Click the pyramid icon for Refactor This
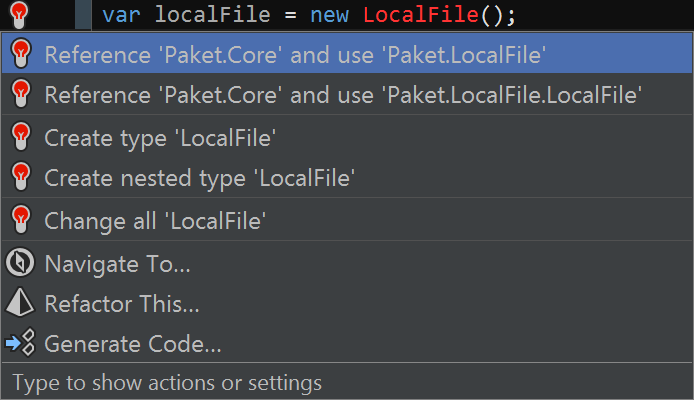 pos(19,303)
